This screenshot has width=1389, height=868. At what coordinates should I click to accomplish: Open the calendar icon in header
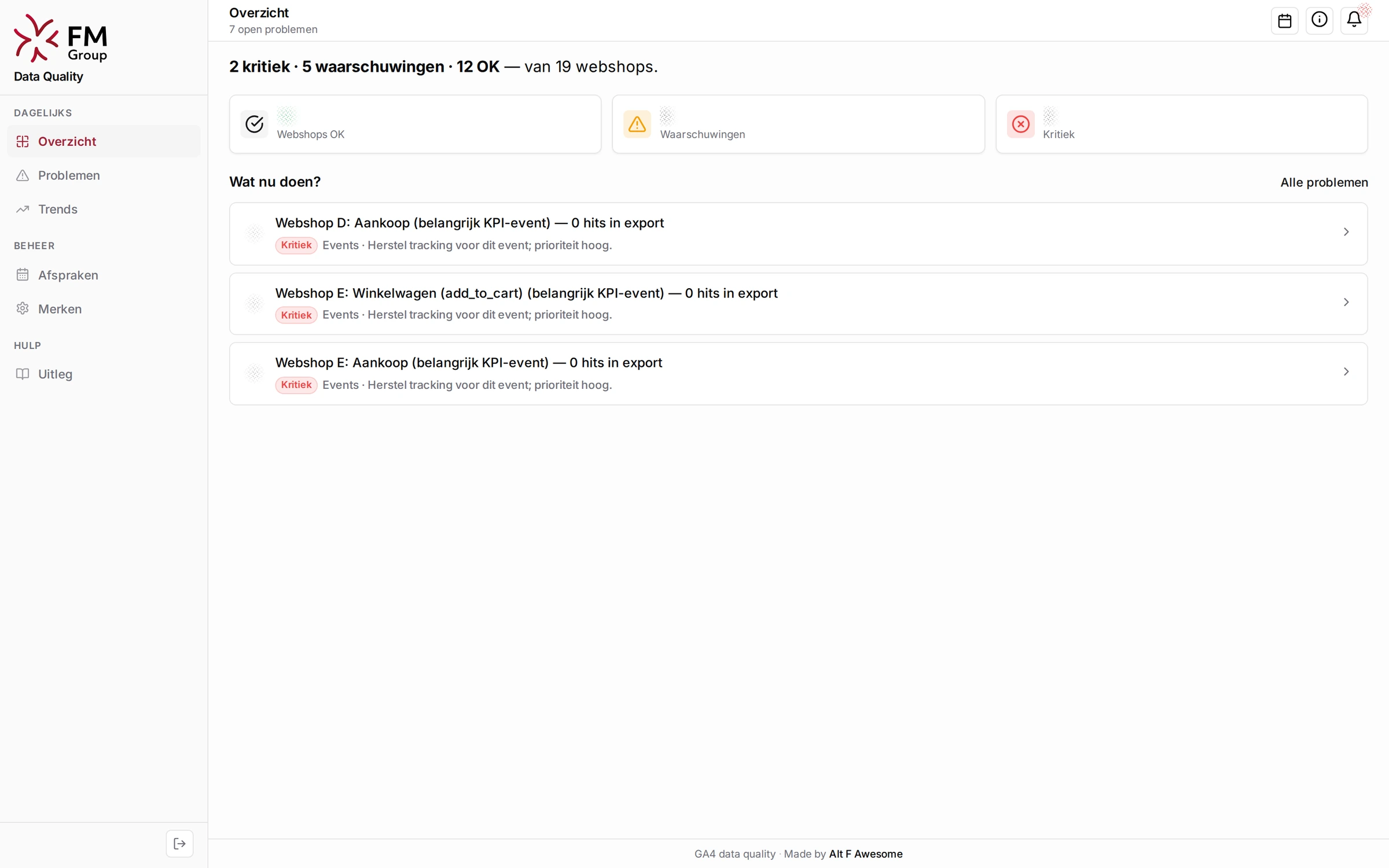1284,21
